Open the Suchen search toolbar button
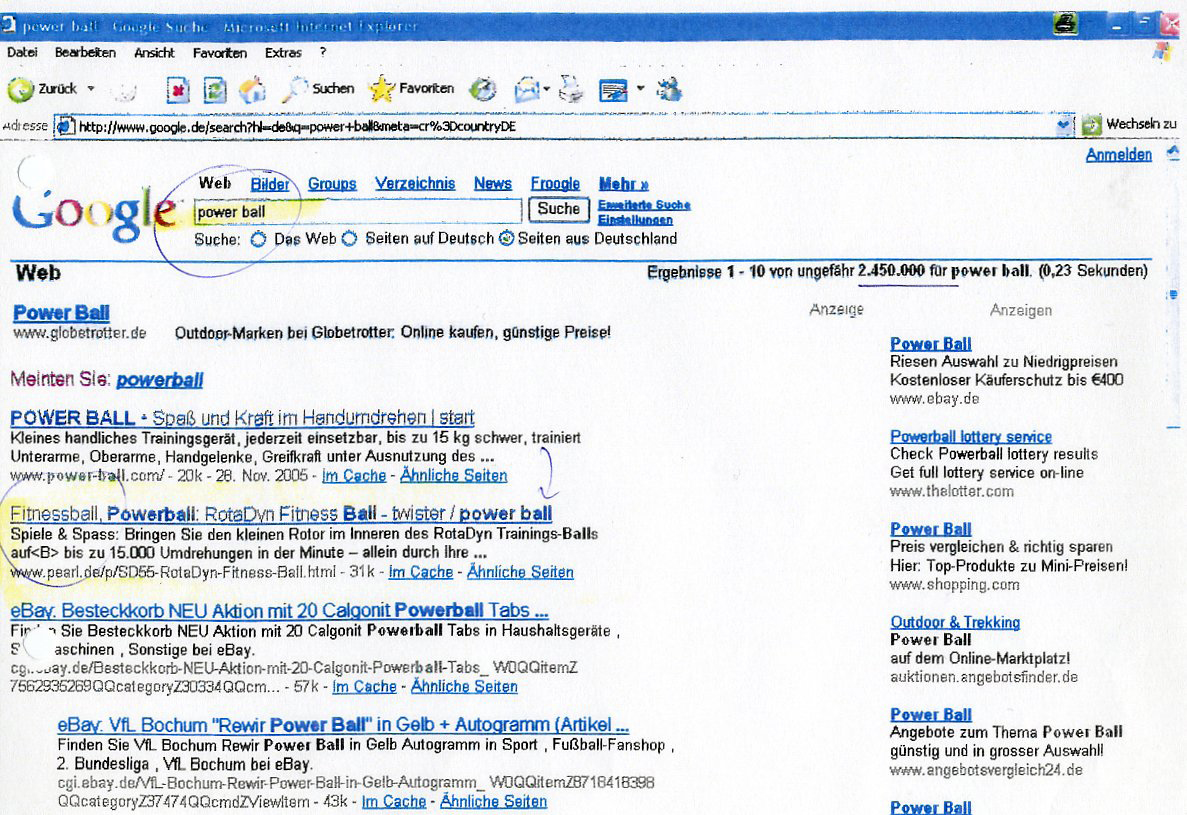This screenshot has height=815, width=1187. [320, 89]
